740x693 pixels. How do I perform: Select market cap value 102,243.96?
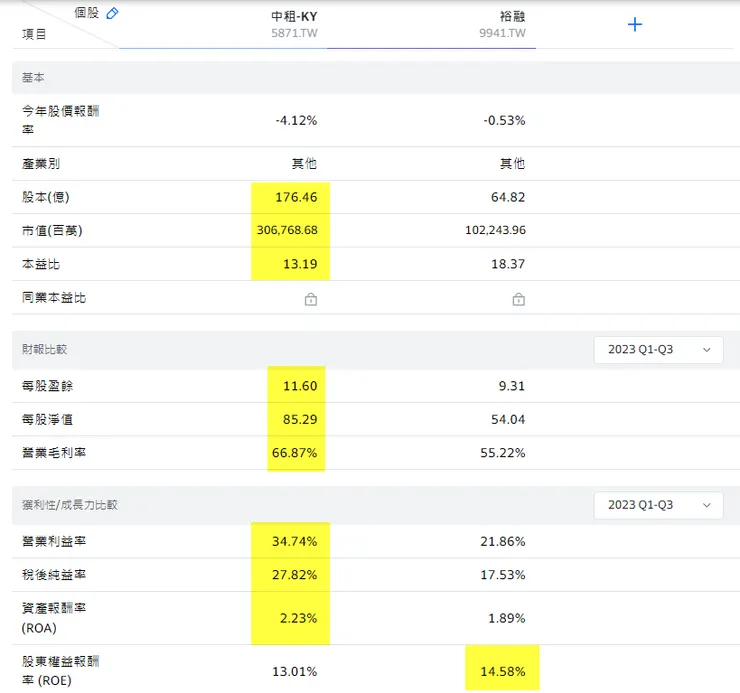pos(495,230)
